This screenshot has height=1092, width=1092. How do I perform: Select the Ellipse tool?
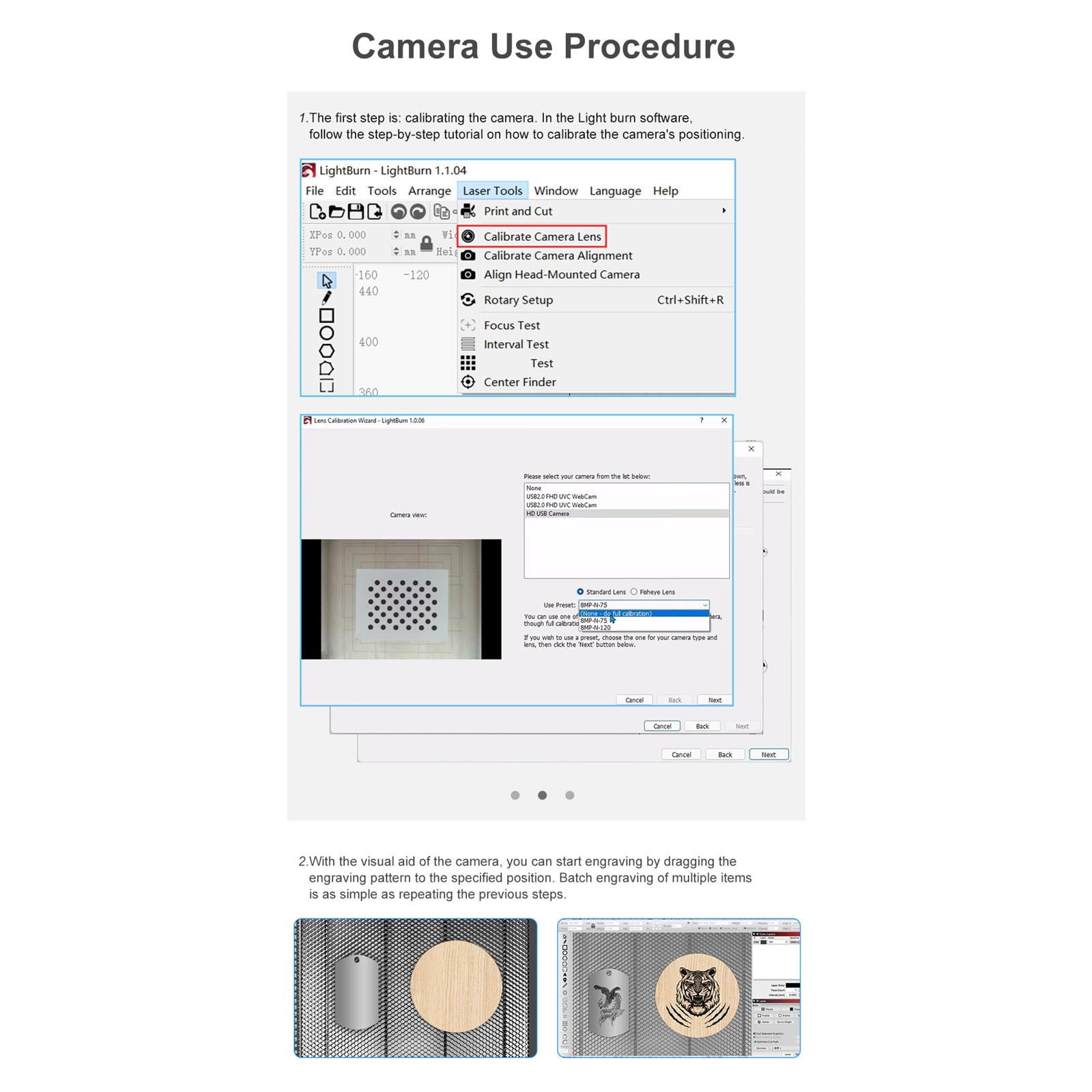pos(327,333)
